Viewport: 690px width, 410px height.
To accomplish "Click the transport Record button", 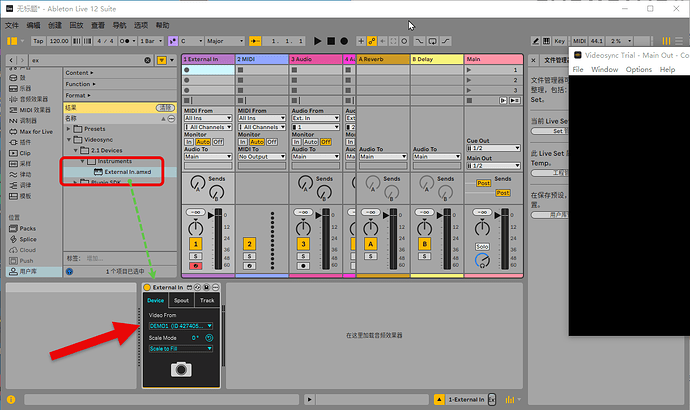I will 345,41.
